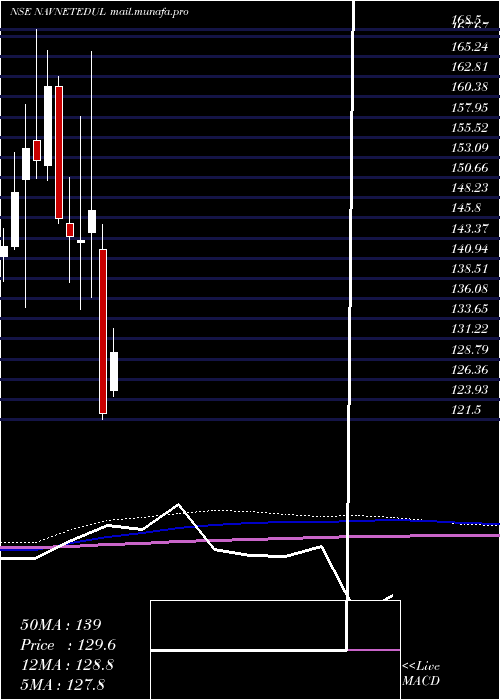
Task: Select the 136.08 price level label
Action: 469,289
